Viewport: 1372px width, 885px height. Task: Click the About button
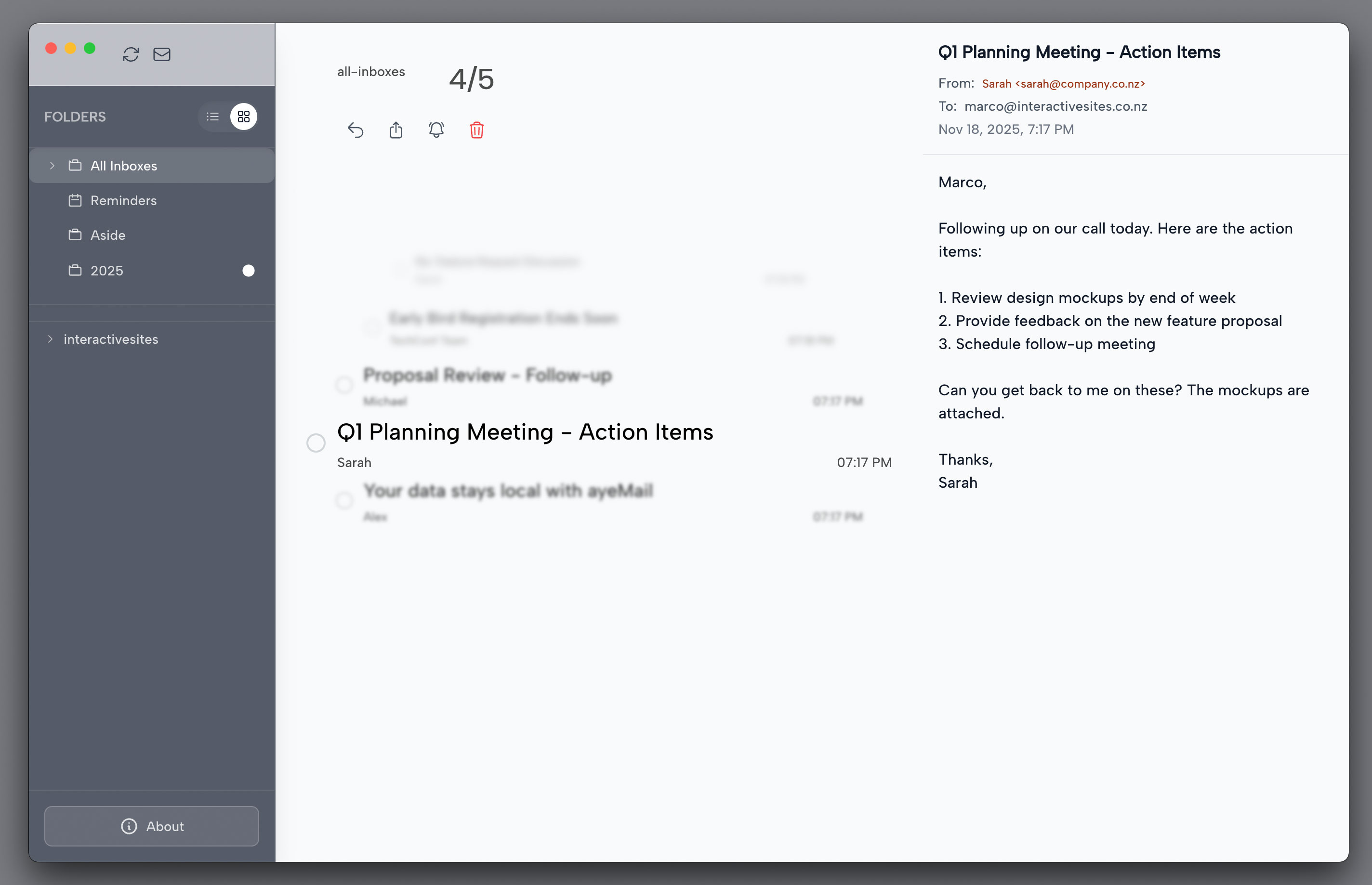(x=151, y=826)
